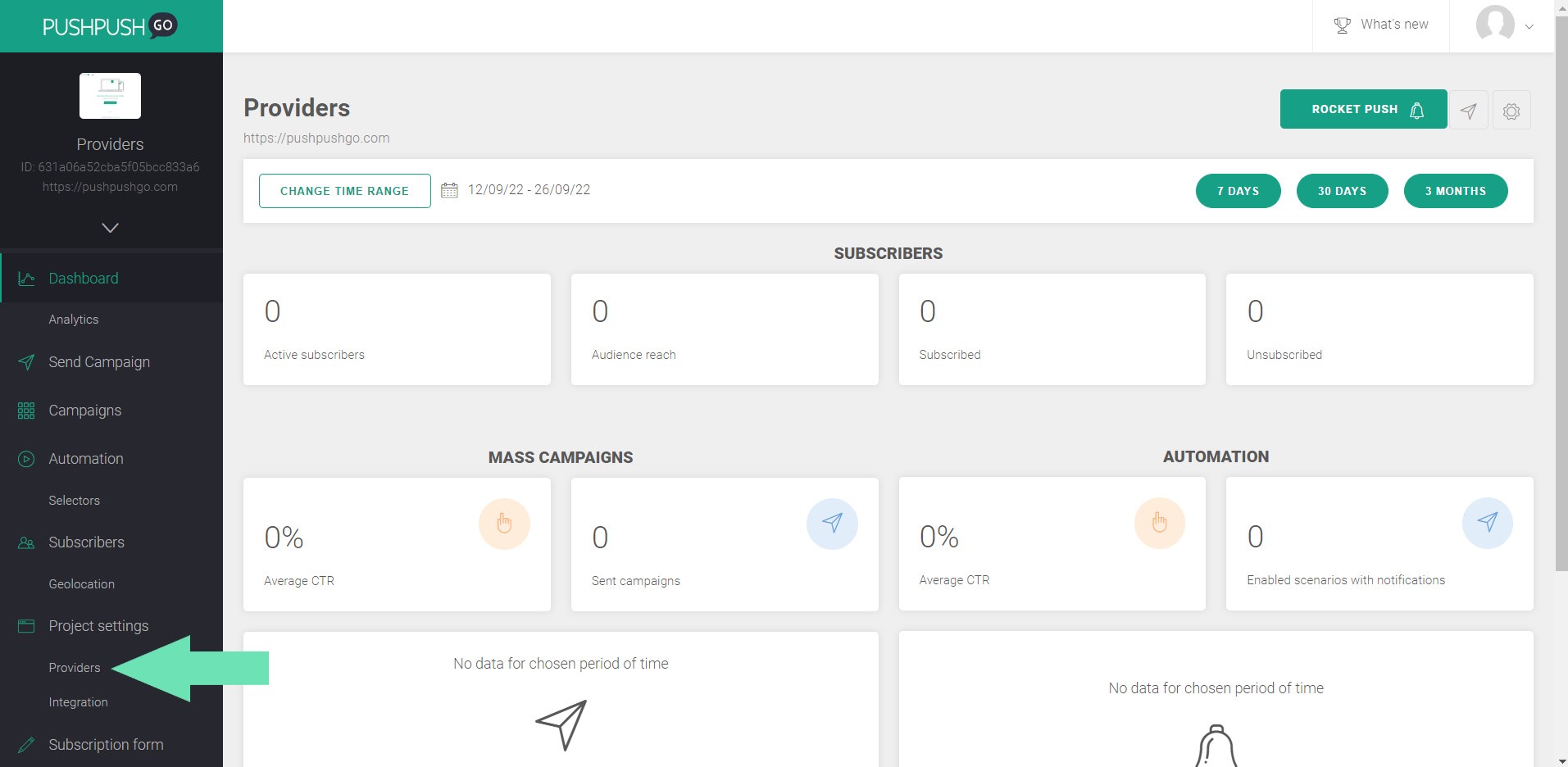Open Selectors in the sidebar

pyautogui.click(x=74, y=501)
